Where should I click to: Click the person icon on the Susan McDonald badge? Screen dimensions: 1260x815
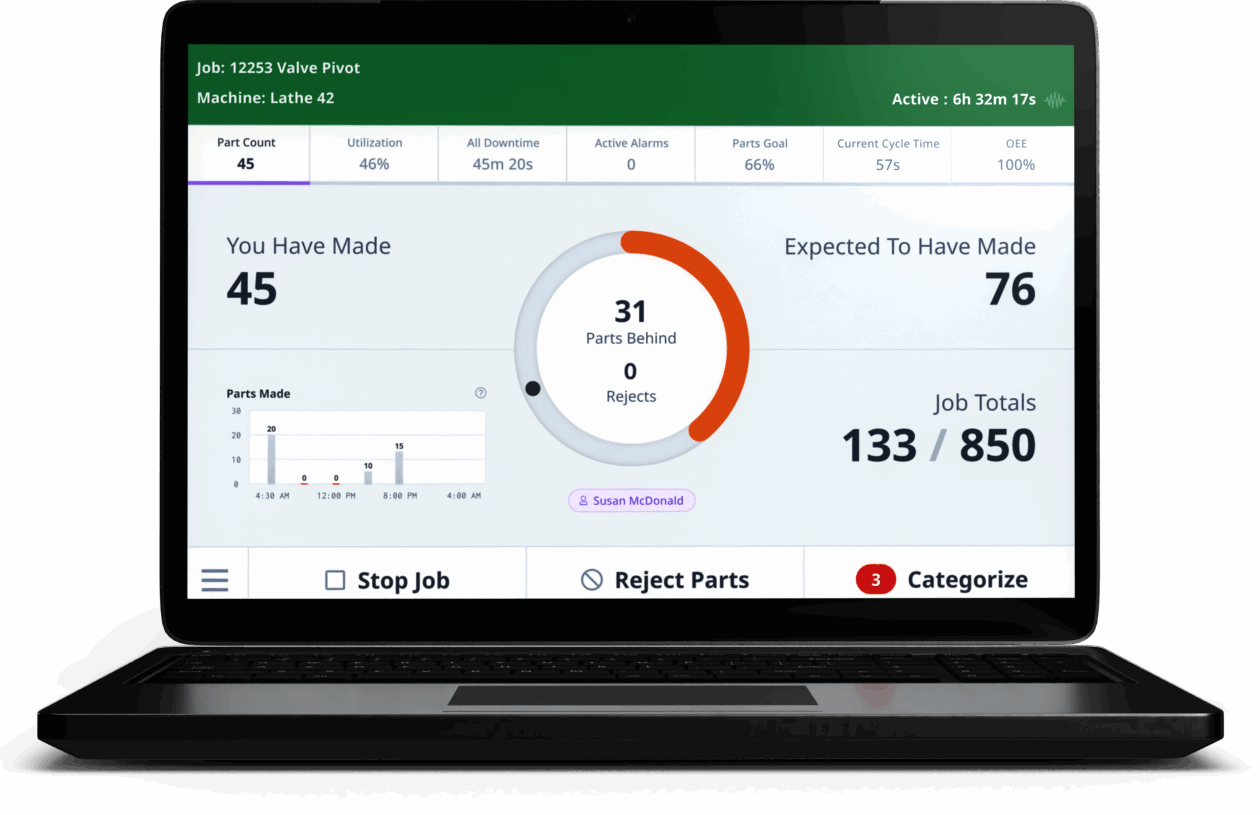click(x=584, y=500)
